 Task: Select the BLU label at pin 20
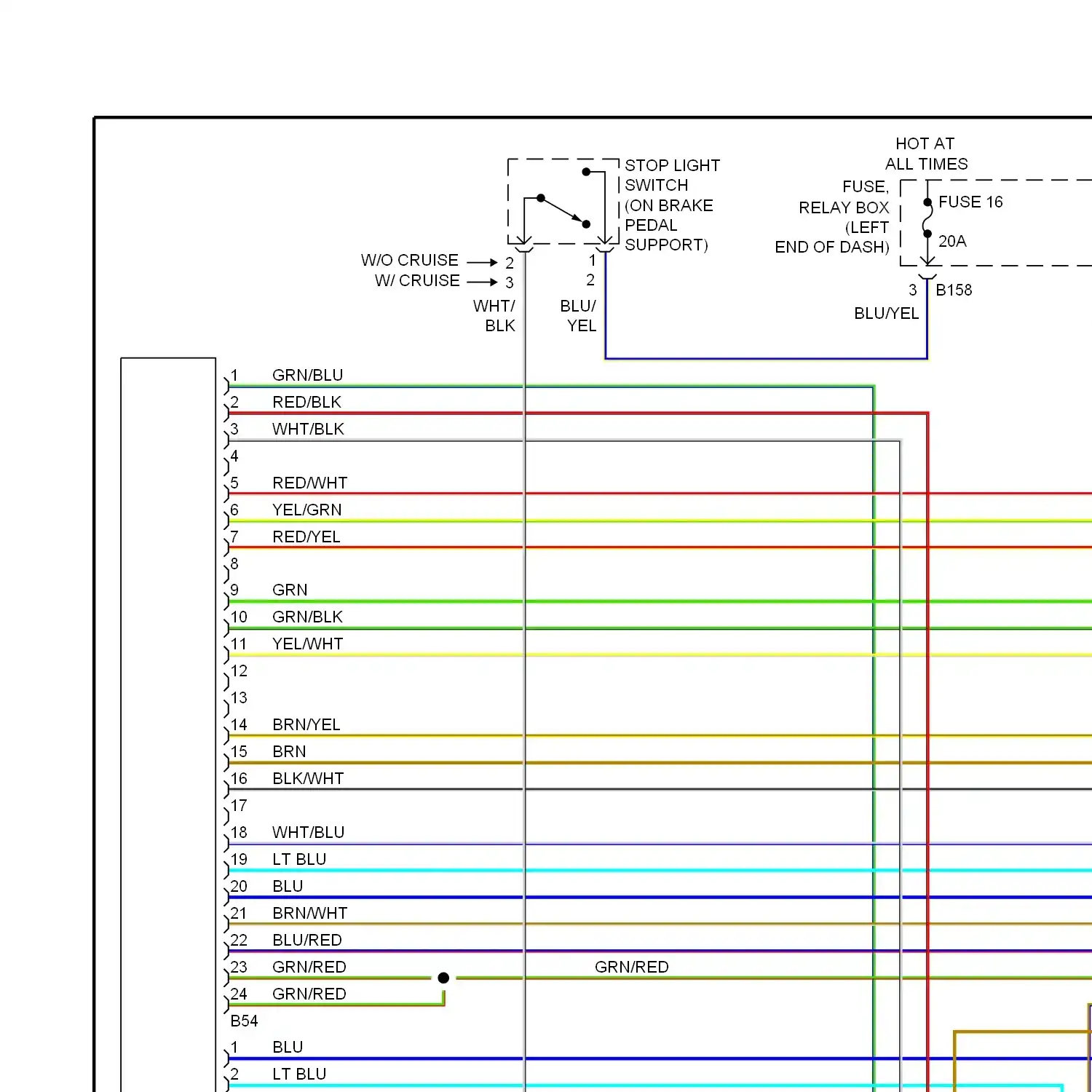pyautogui.click(x=288, y=886)
